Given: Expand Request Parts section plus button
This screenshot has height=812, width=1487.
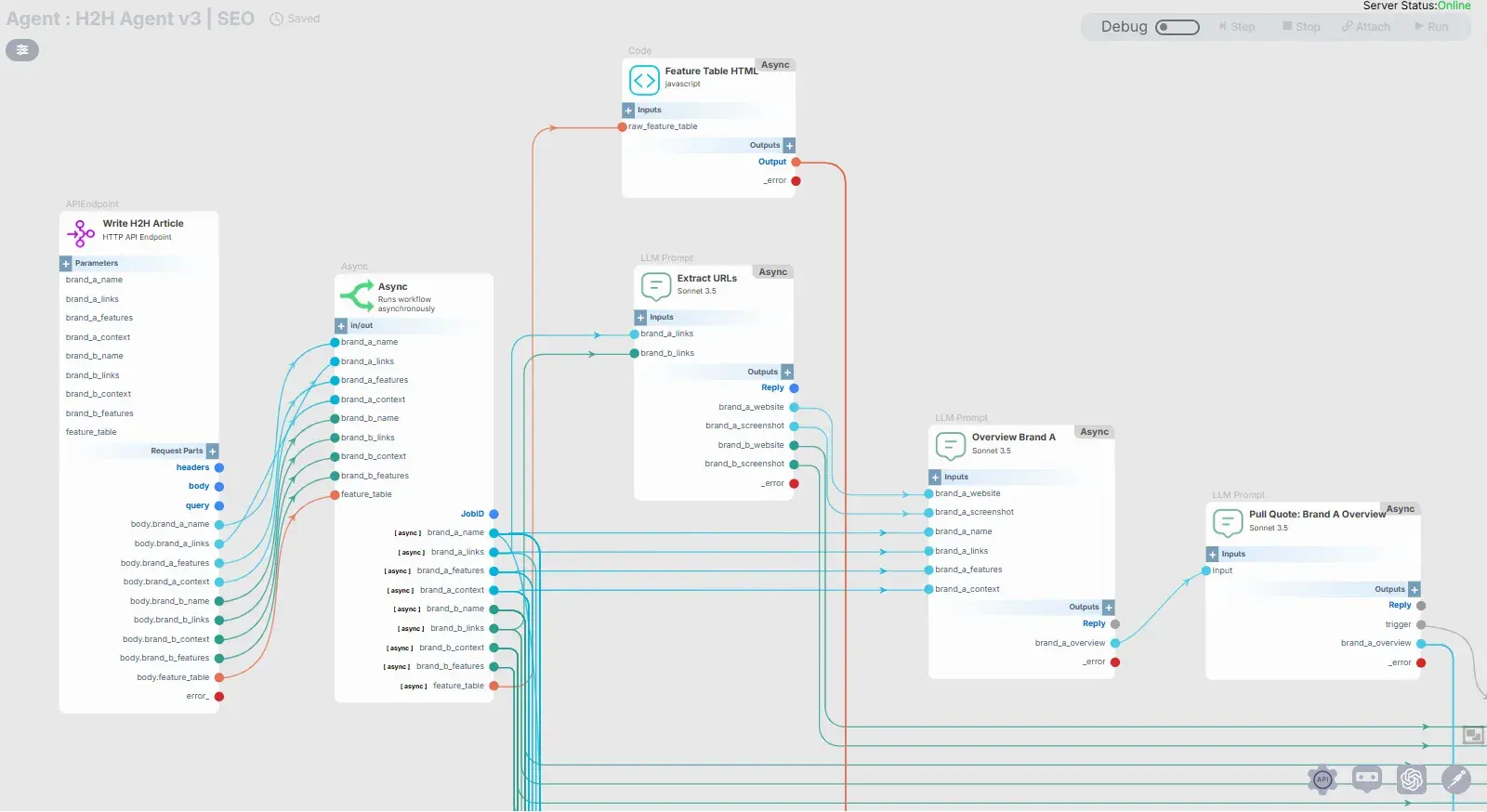Looking at the screenshot, I should point(212,452).
